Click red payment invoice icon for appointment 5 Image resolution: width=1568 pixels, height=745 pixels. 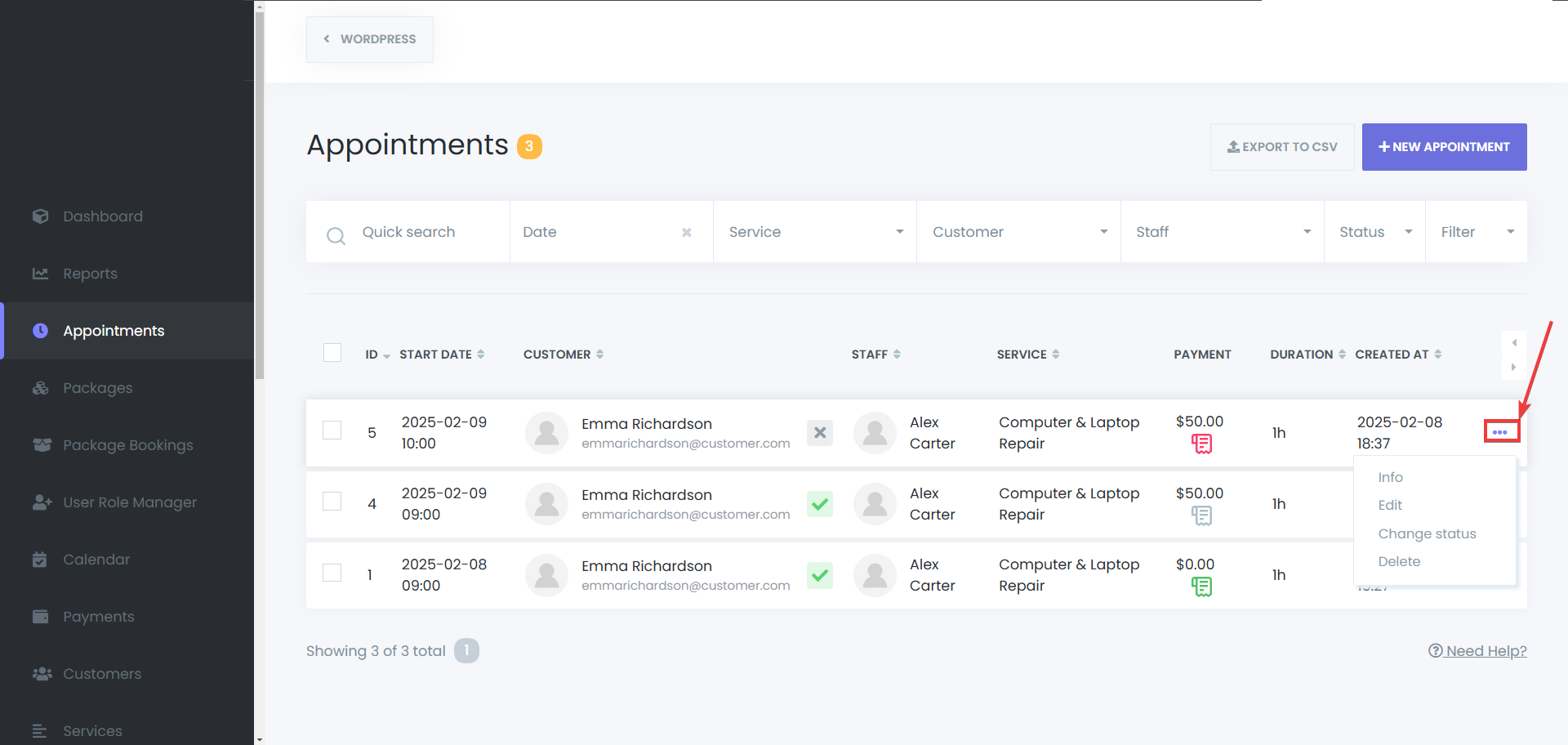1201,444
